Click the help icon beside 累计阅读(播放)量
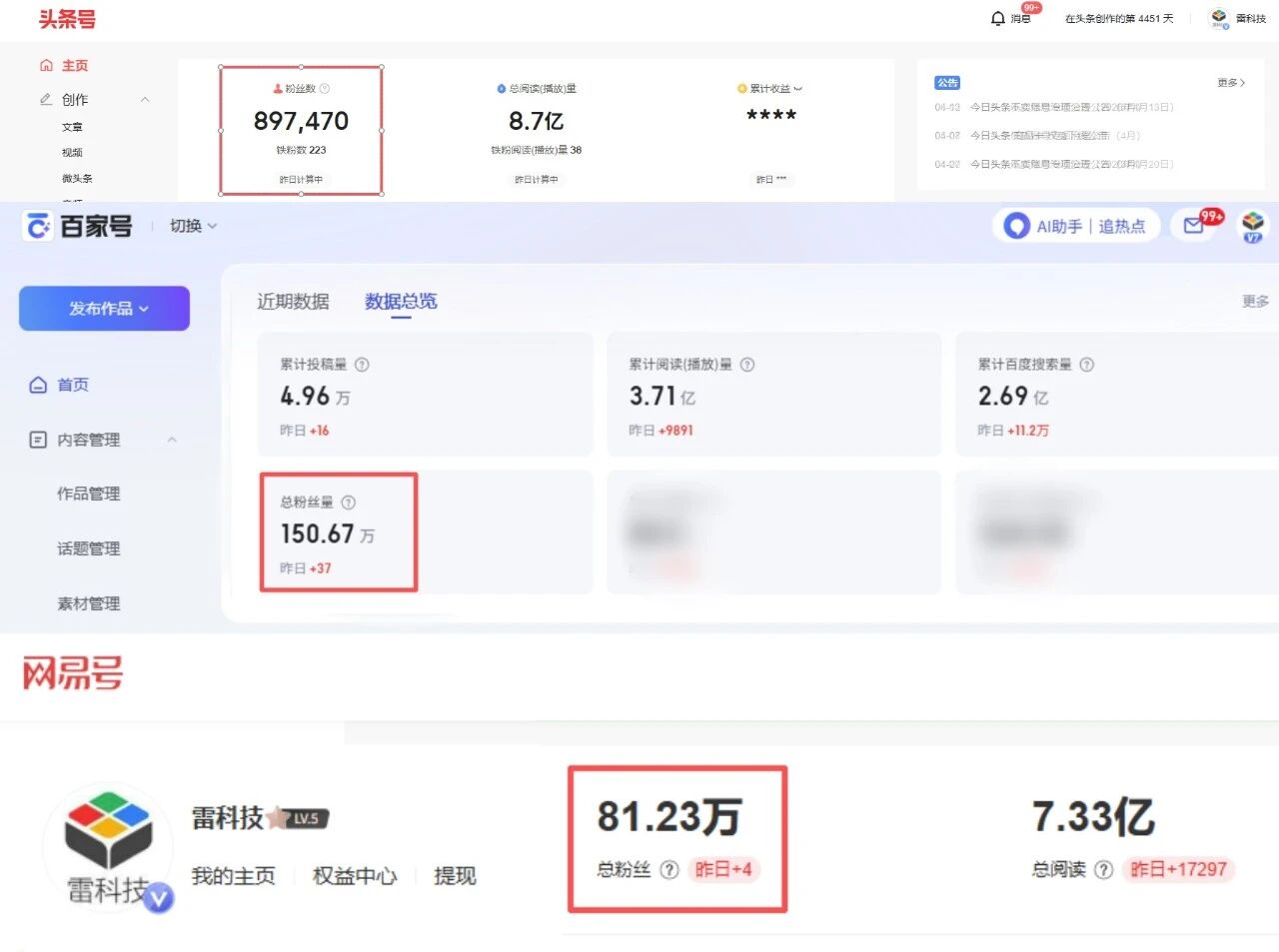 pos(747,365)
